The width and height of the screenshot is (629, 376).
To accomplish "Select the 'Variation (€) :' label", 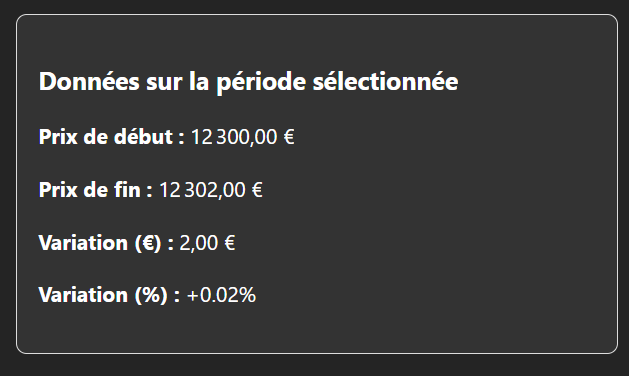I will 106,243.
